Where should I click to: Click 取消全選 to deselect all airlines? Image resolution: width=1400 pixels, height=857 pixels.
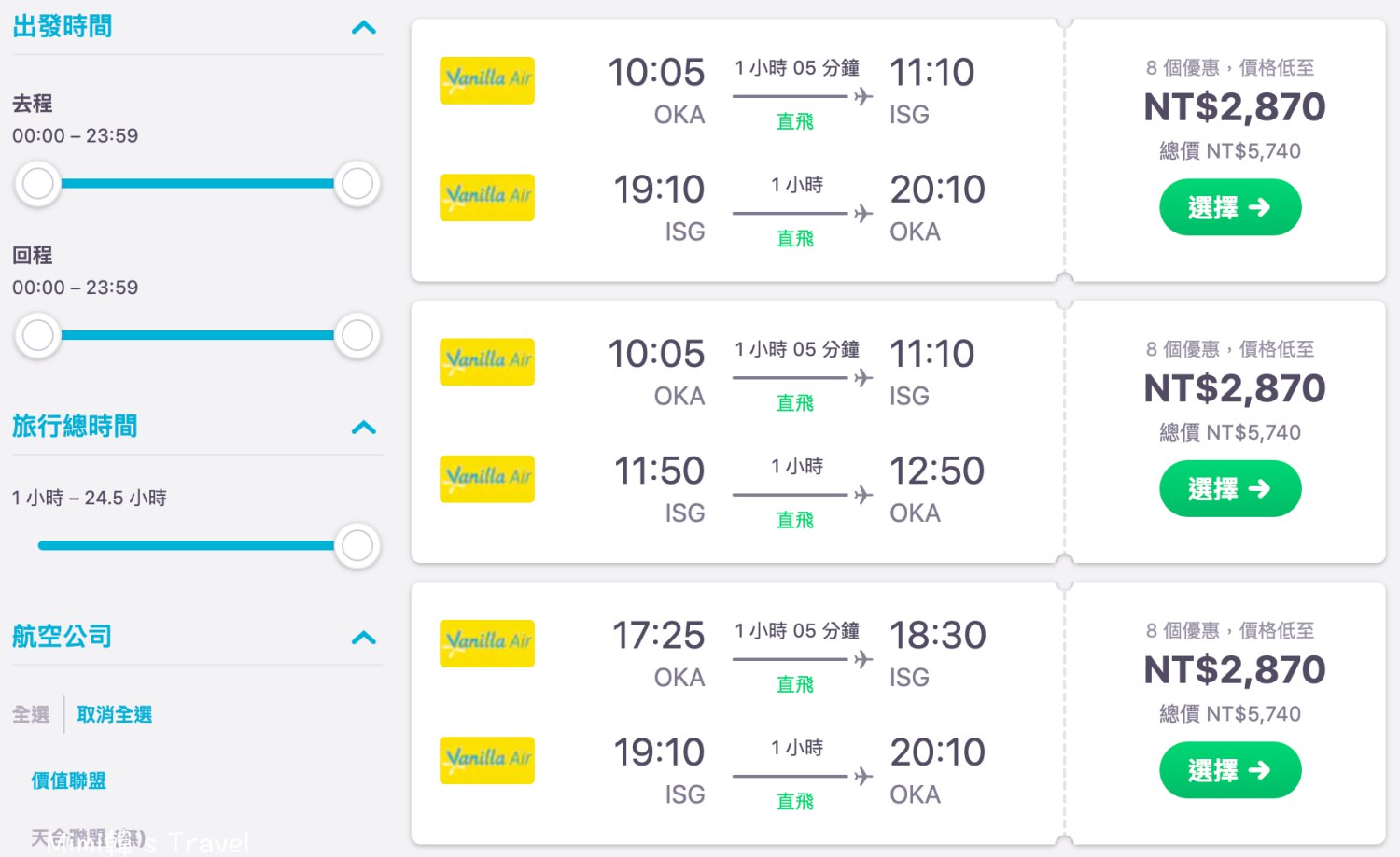[x=114, y=714]
